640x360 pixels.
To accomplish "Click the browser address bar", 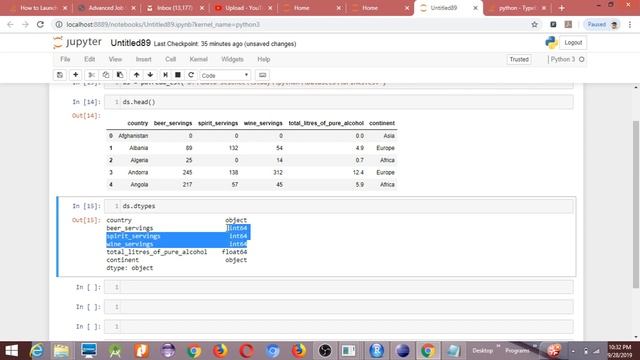I will point(294,24).
